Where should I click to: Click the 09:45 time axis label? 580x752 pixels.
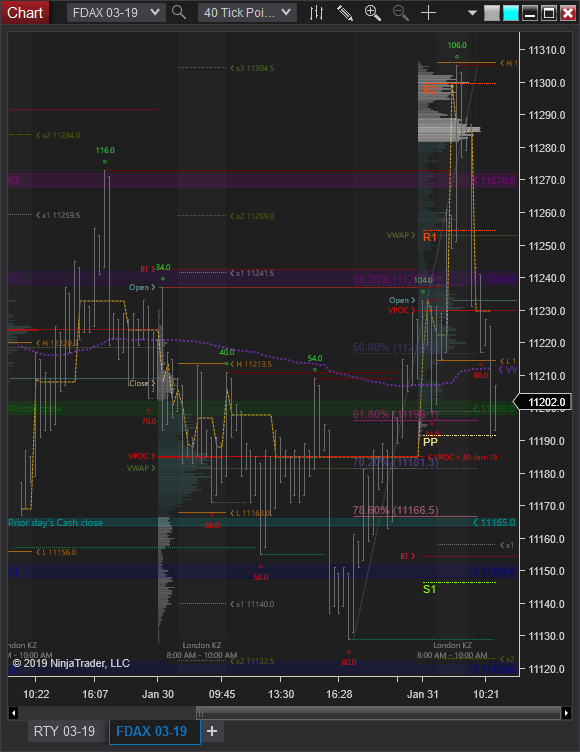tap(222, 694)
